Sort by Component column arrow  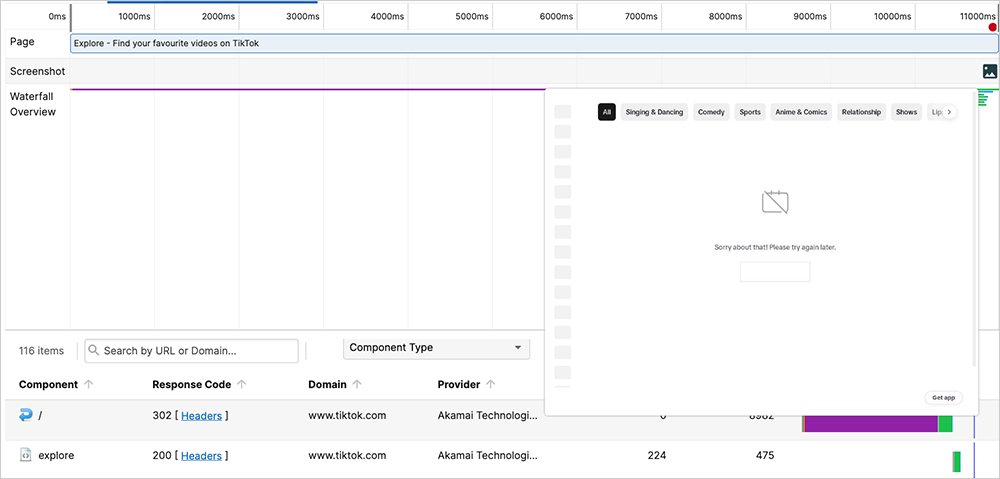(89, 385)
